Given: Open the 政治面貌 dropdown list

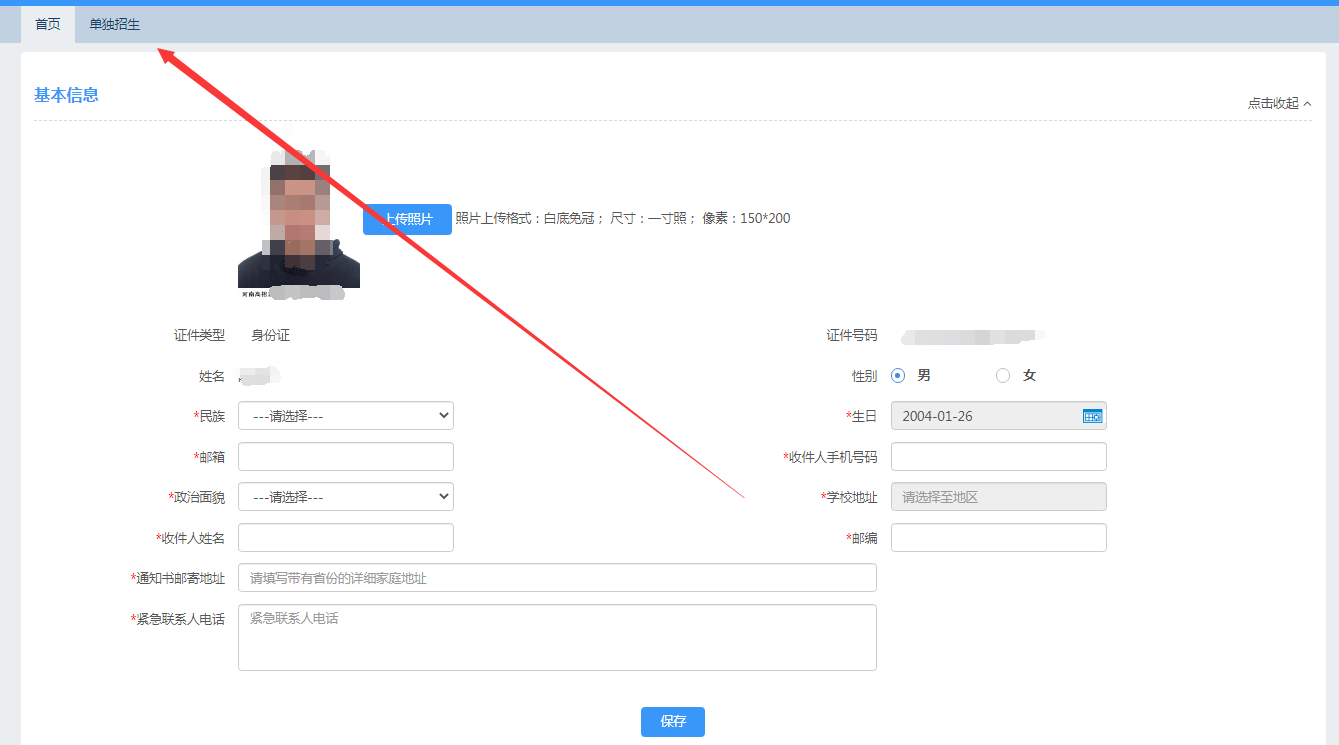Looking at the screenshot, I should 345,497.
